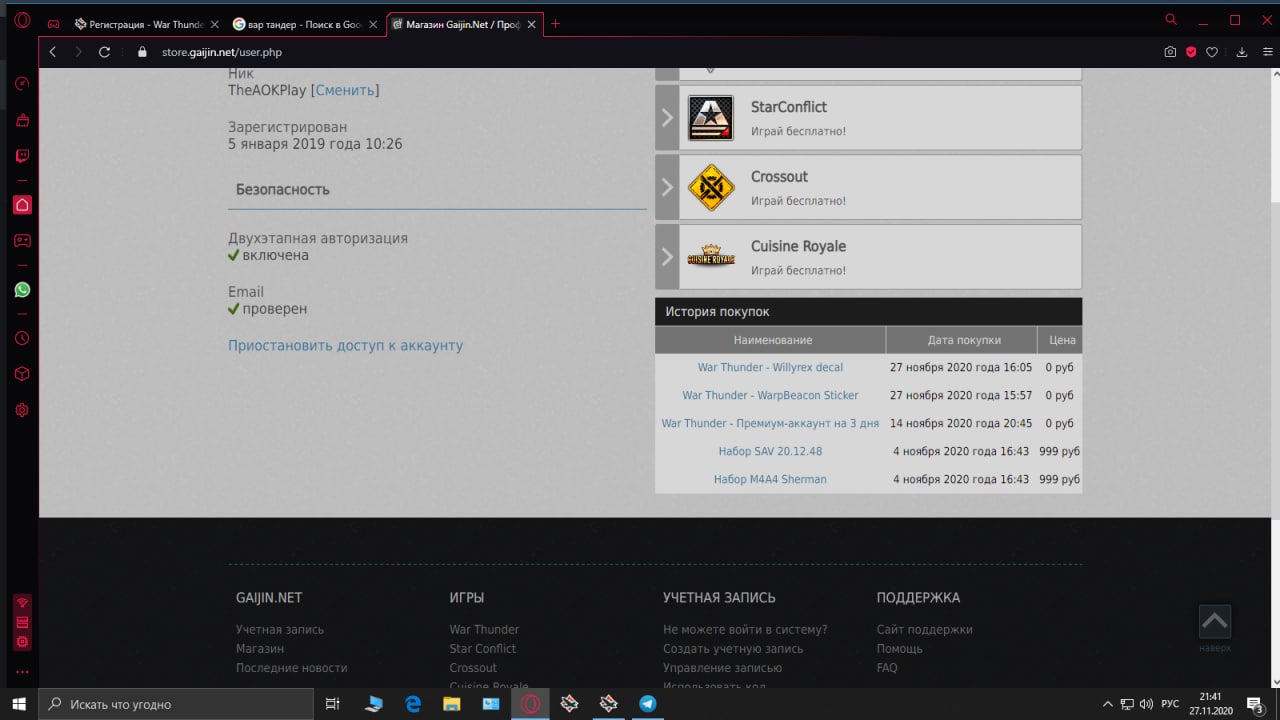Click Не можете войти в систему? link
The image size is (1280, 720).
click(x=745, y=629)
